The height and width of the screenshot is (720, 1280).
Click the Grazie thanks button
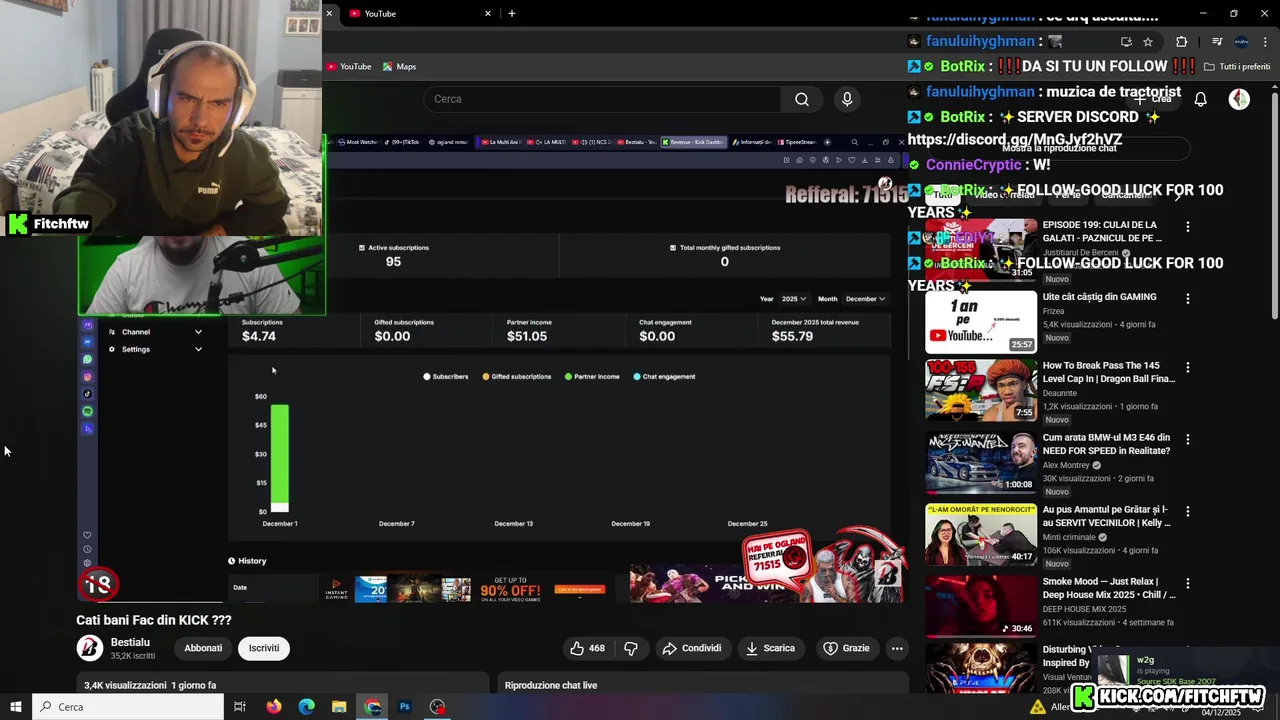pos(846,648)
